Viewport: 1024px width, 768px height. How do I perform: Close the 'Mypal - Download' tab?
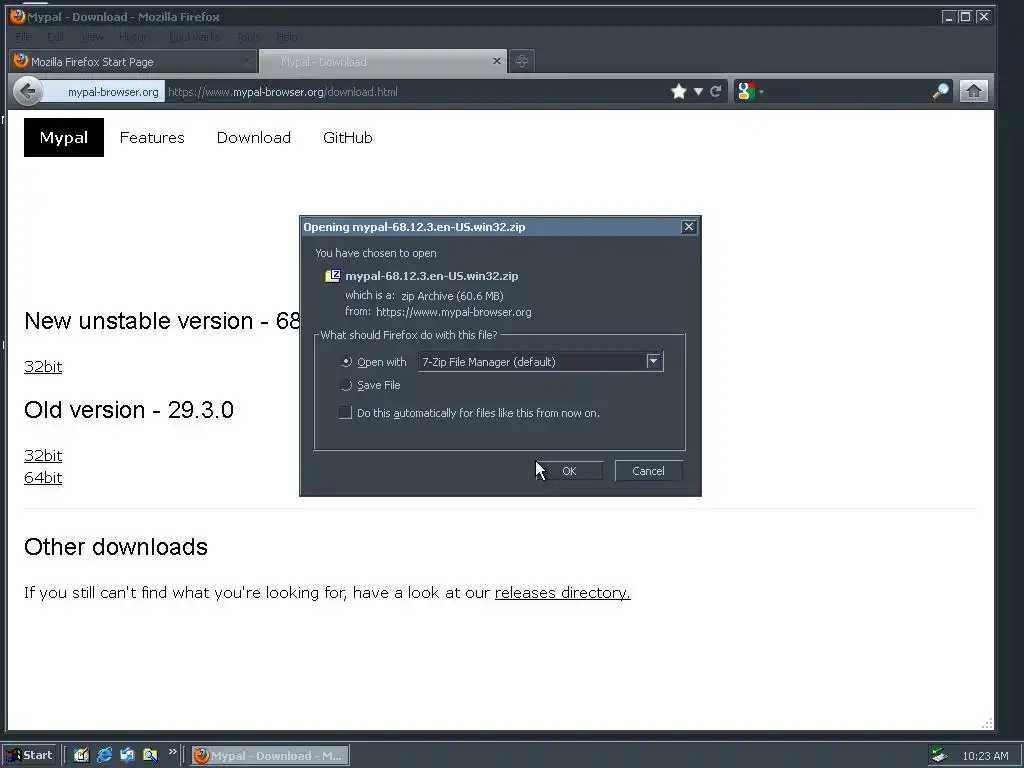tap(496, 61)
